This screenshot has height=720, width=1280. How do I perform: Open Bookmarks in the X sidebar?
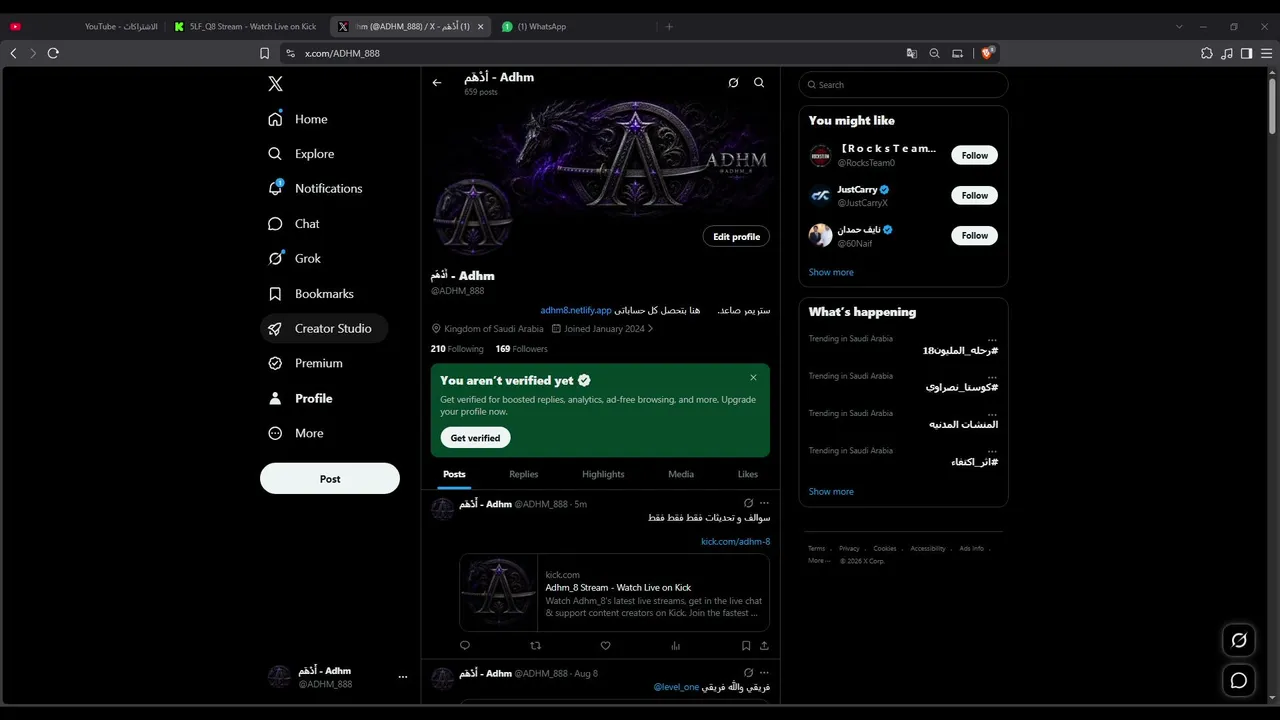point(311,294)
